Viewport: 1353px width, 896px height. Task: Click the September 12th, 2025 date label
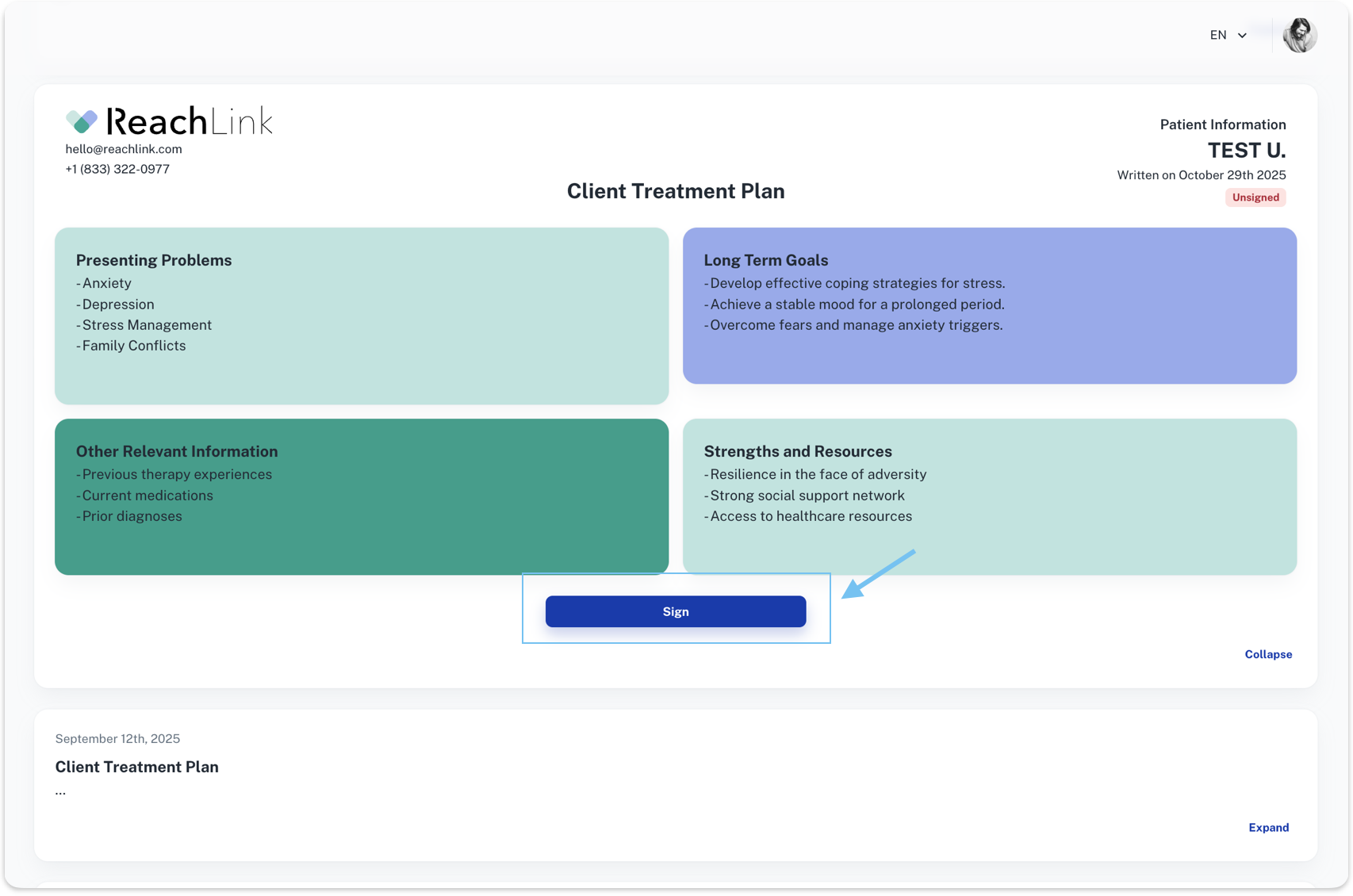(117, 739)
